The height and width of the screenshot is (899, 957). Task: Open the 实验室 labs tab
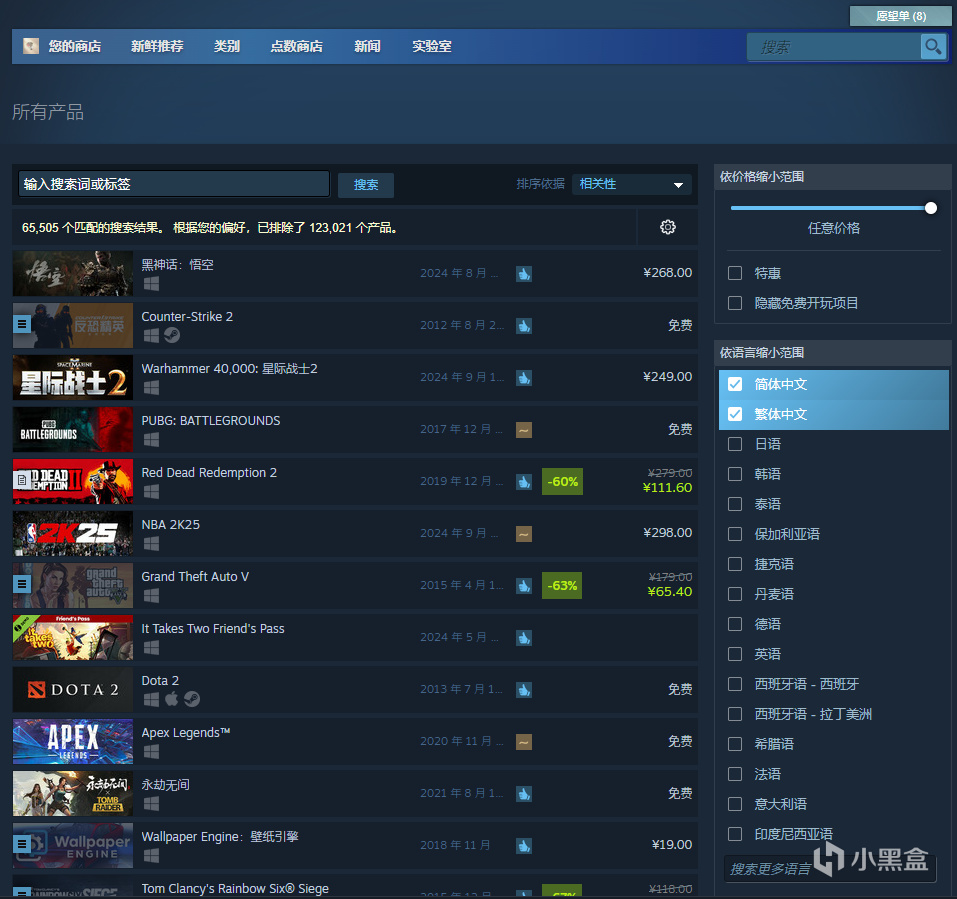pyautogui.click(x=432, y=46)
